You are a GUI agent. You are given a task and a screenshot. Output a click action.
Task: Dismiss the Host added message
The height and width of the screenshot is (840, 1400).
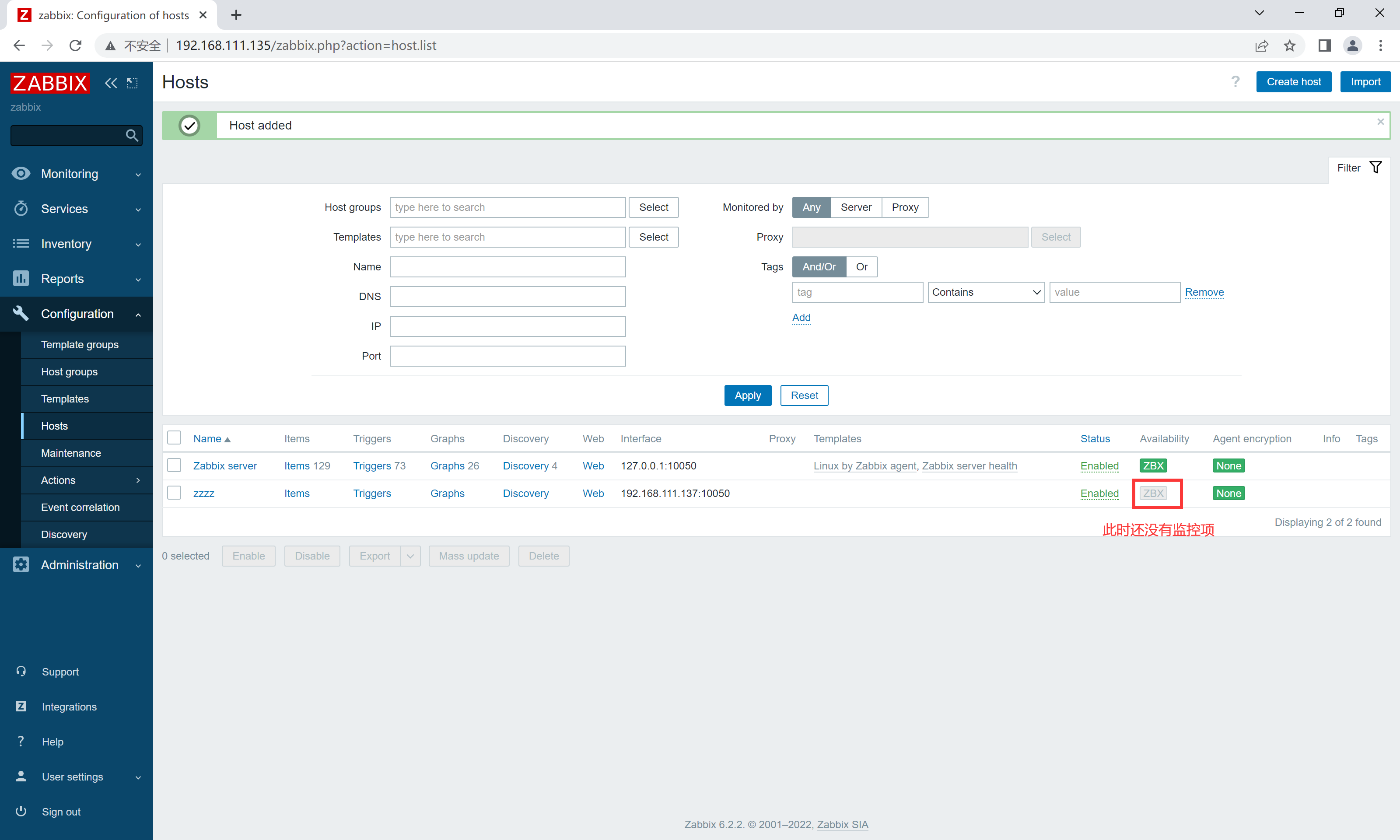(1381, 122)
